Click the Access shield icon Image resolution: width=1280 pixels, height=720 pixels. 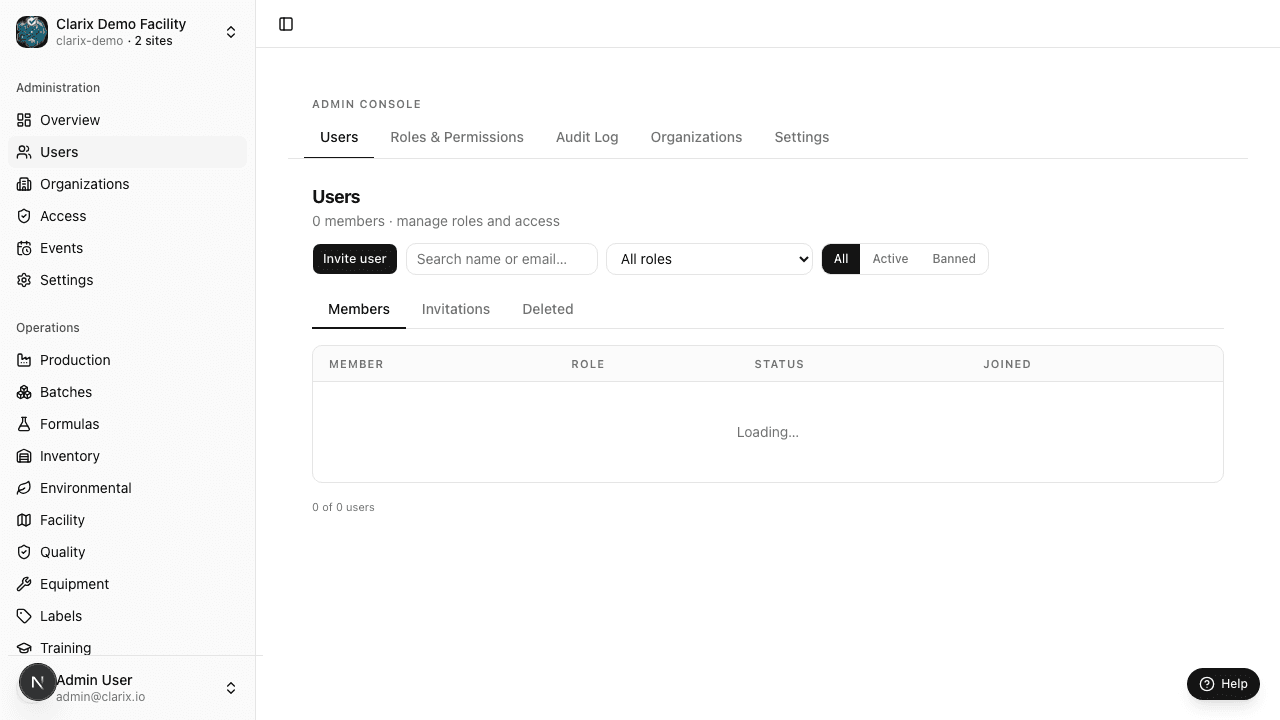[x=24, y=216]
